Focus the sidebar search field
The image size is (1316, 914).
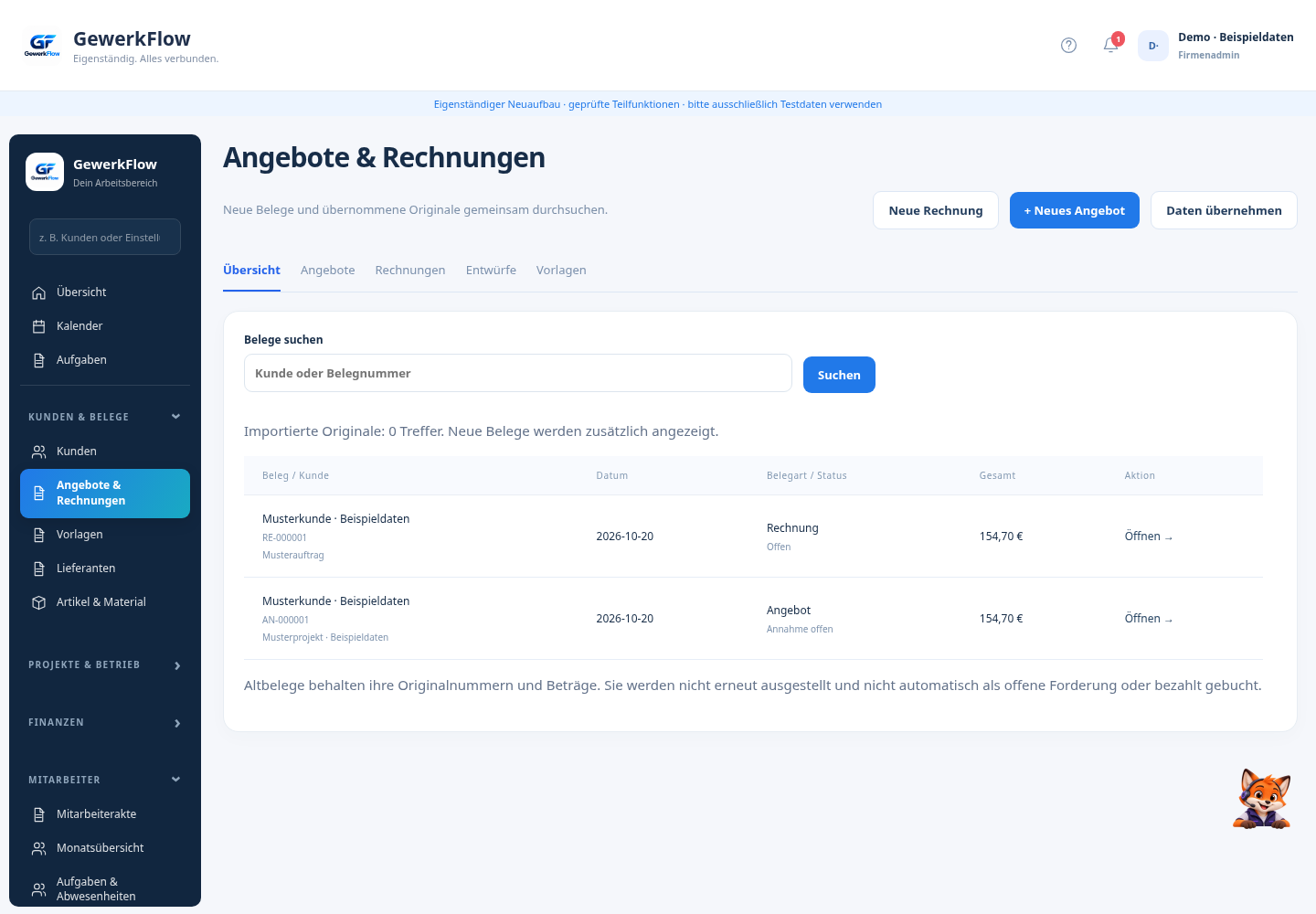click(105, 237)
